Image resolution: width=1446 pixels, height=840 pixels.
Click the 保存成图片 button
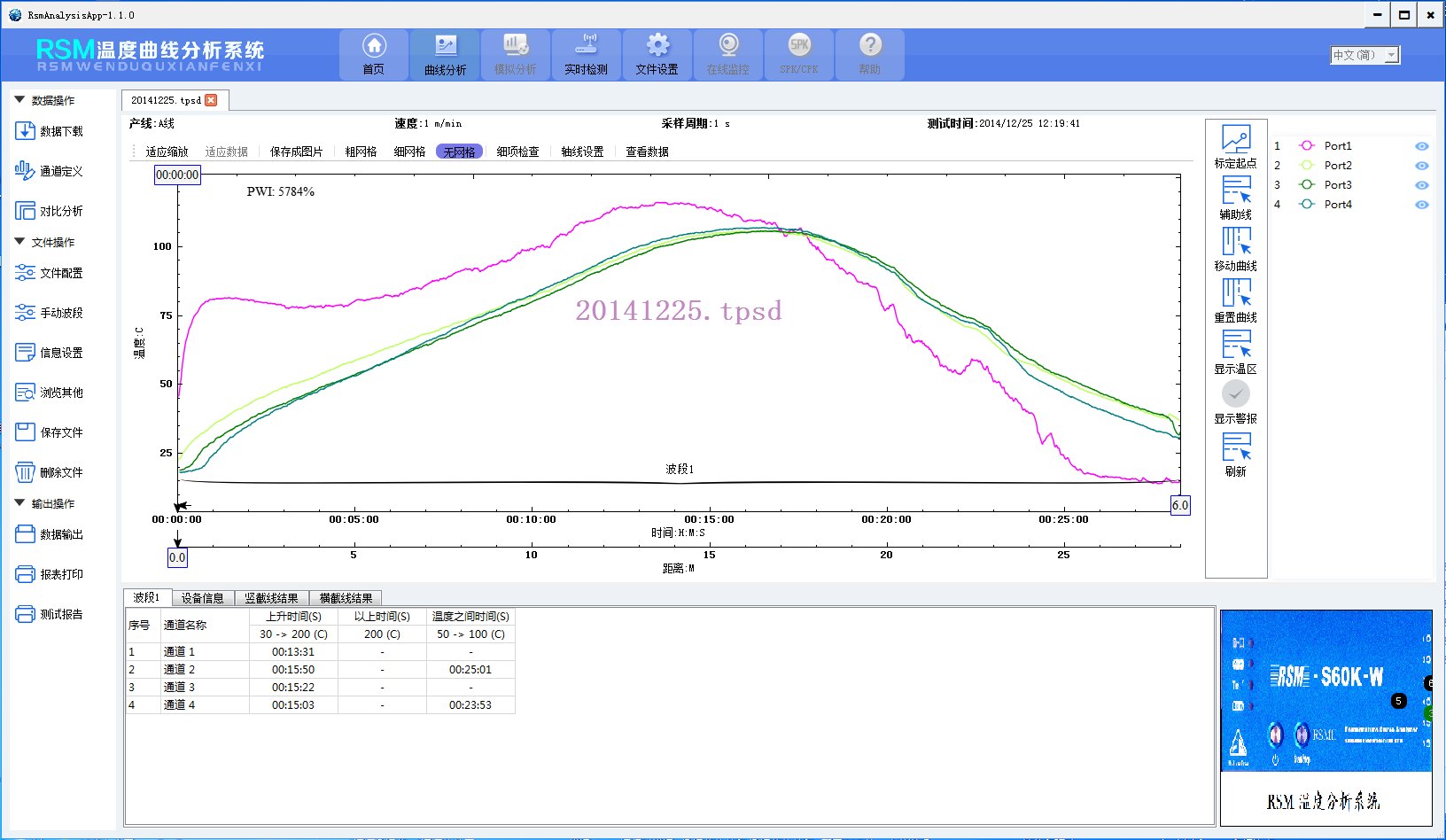(296, 152)
